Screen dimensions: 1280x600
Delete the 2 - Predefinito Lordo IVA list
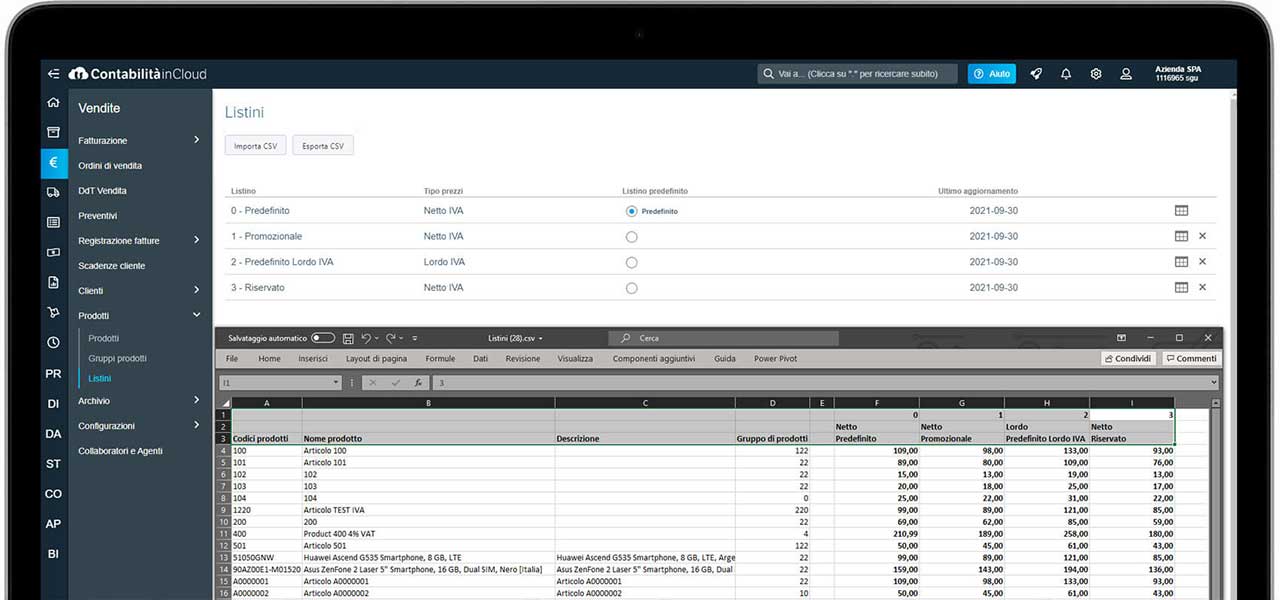tap(1202, 262)
